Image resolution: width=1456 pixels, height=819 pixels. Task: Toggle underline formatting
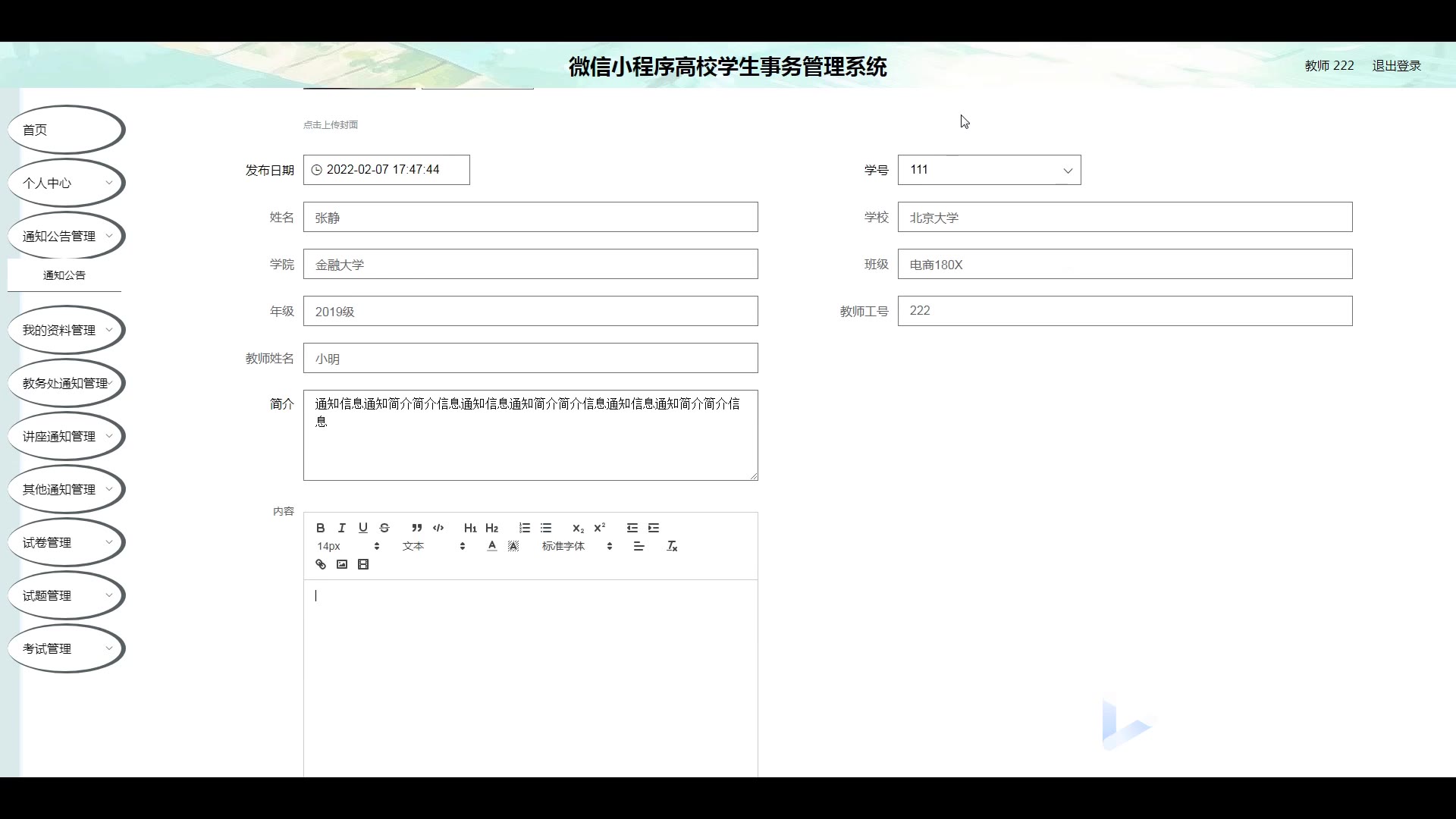coord(363,528)
